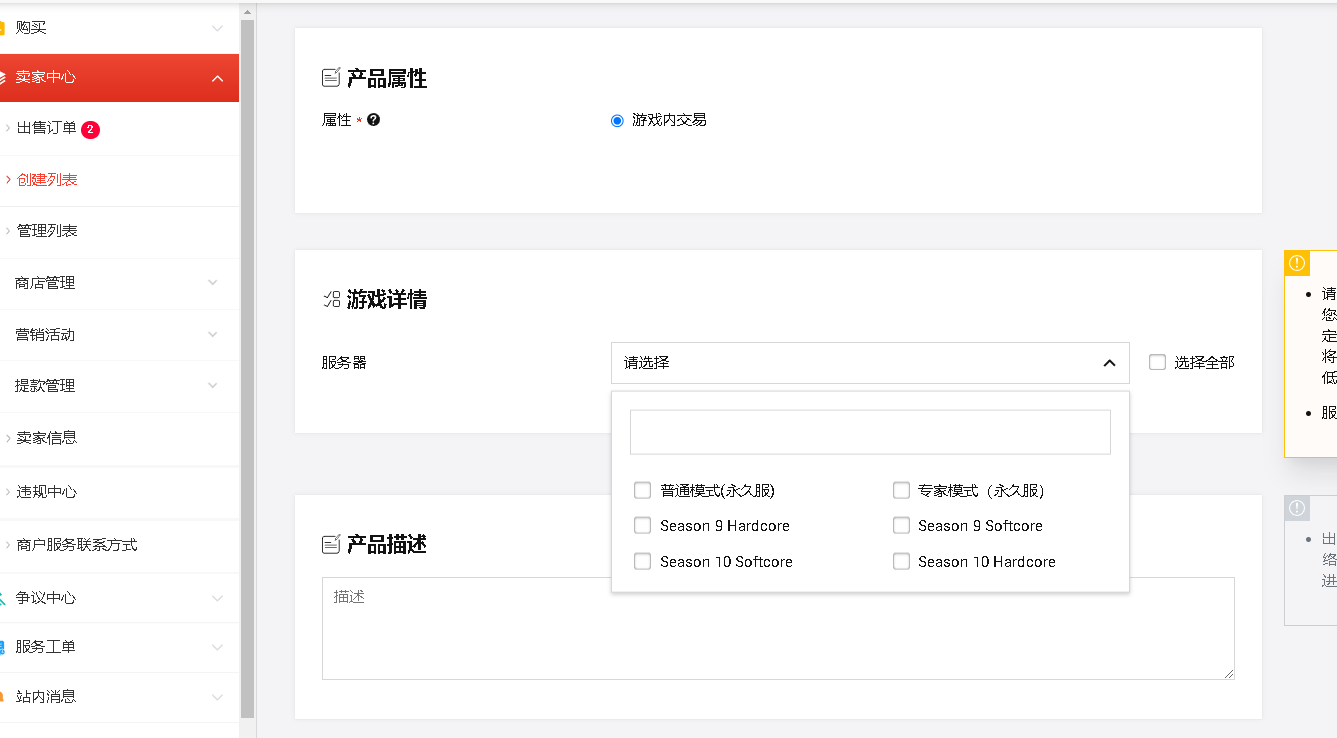Collapse the 服务器 dropdown selector
The height and width of the screenshot is (738, 1337).
click(x=1108, y=363)
